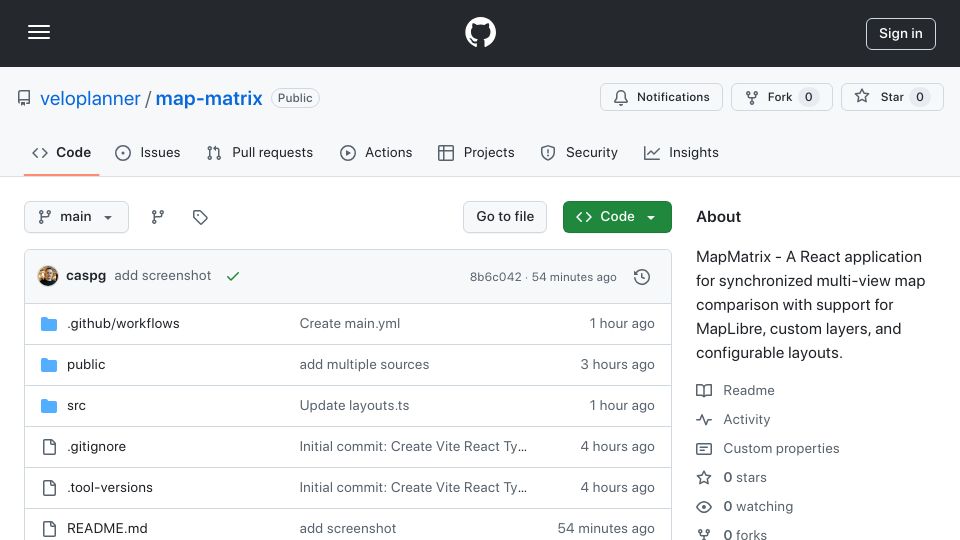960x540 pixels.
Task: Click the .gitignore file icon
Action: pyautogui.click(x=49, y=447)
